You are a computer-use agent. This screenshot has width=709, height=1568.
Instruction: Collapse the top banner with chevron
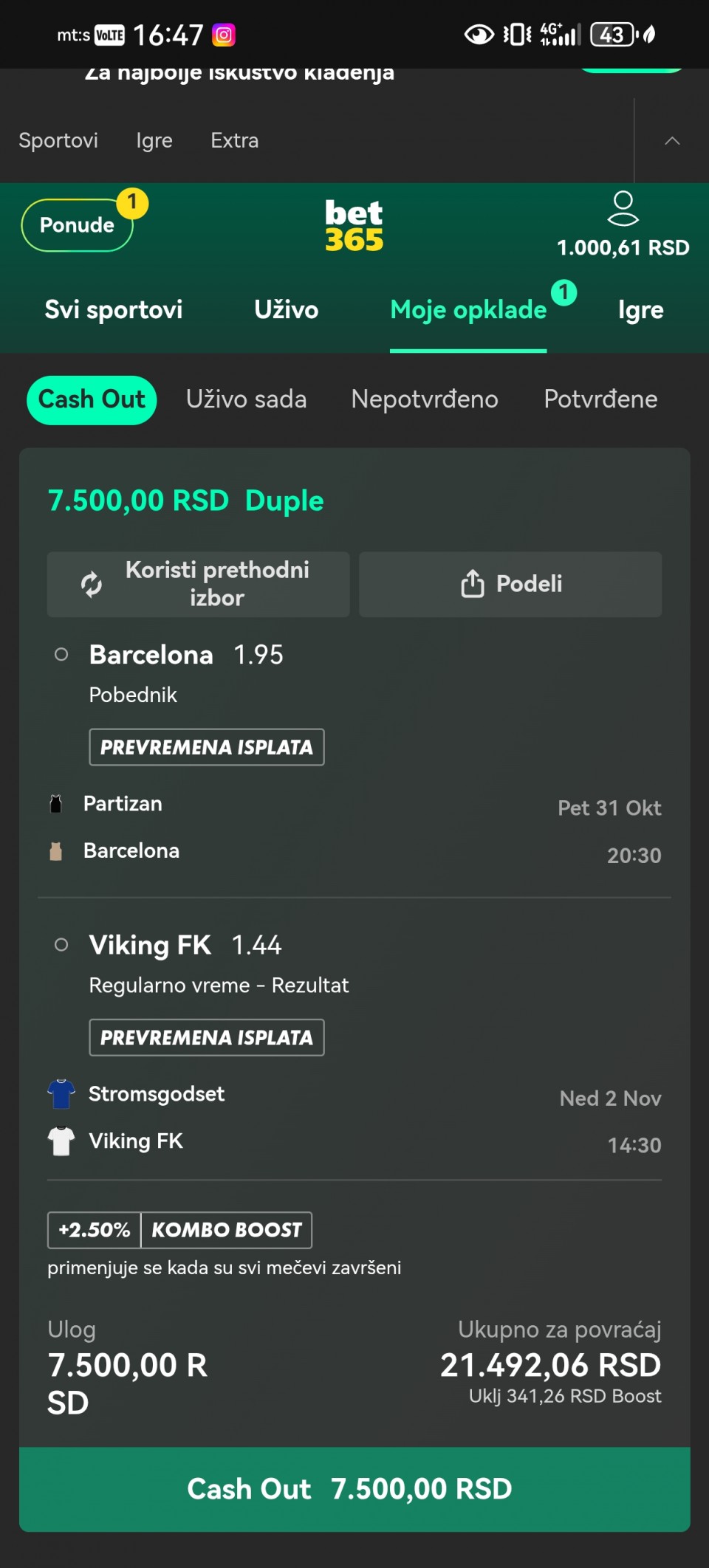click(672, 140)
